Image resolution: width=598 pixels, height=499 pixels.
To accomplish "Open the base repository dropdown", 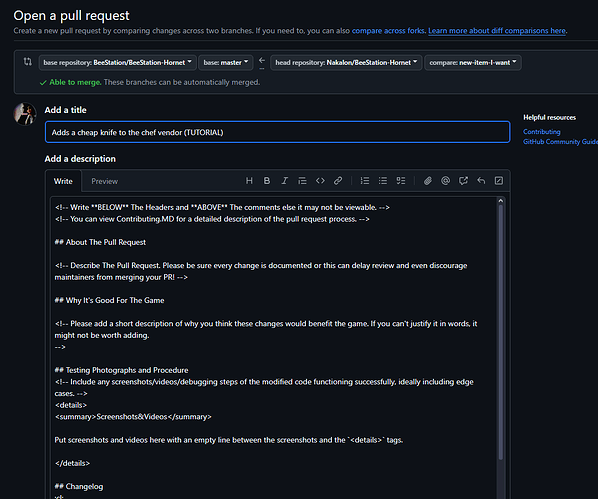I will pos(117,63).
